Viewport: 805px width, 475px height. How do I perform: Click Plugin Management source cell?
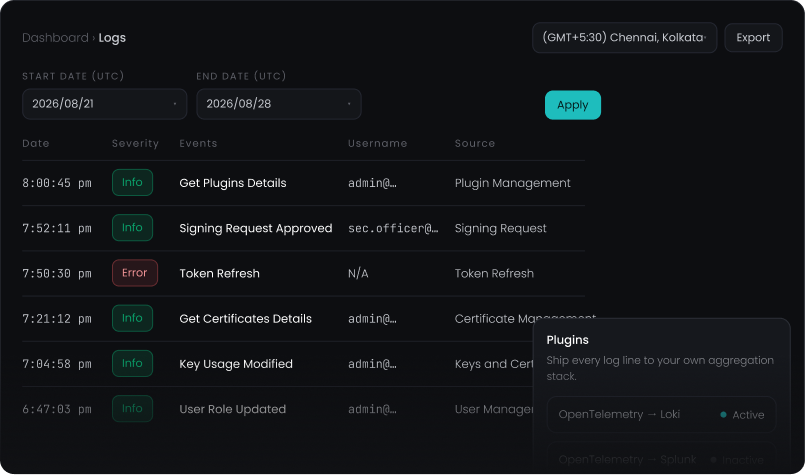pyautogui.click(x=512, y=183)
